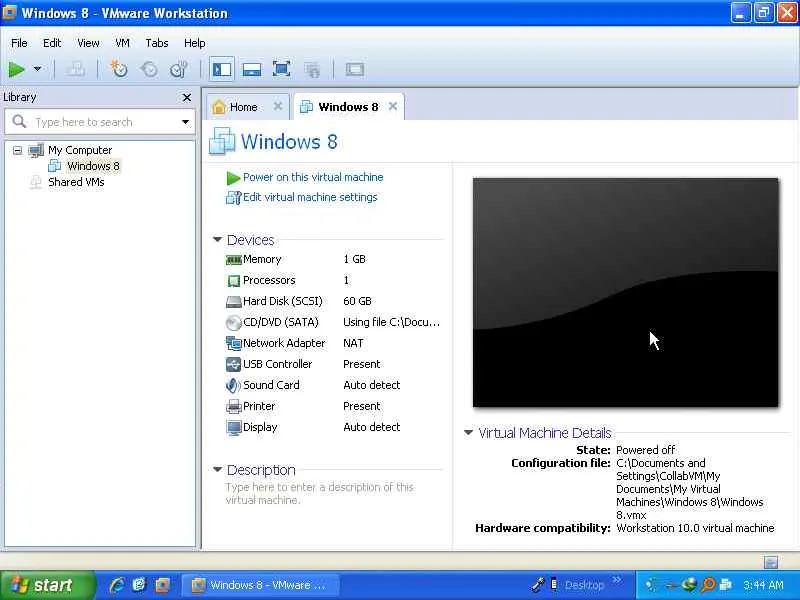800x600 pixels.
Task: Click the Printer device
Action: pos(259,406)
